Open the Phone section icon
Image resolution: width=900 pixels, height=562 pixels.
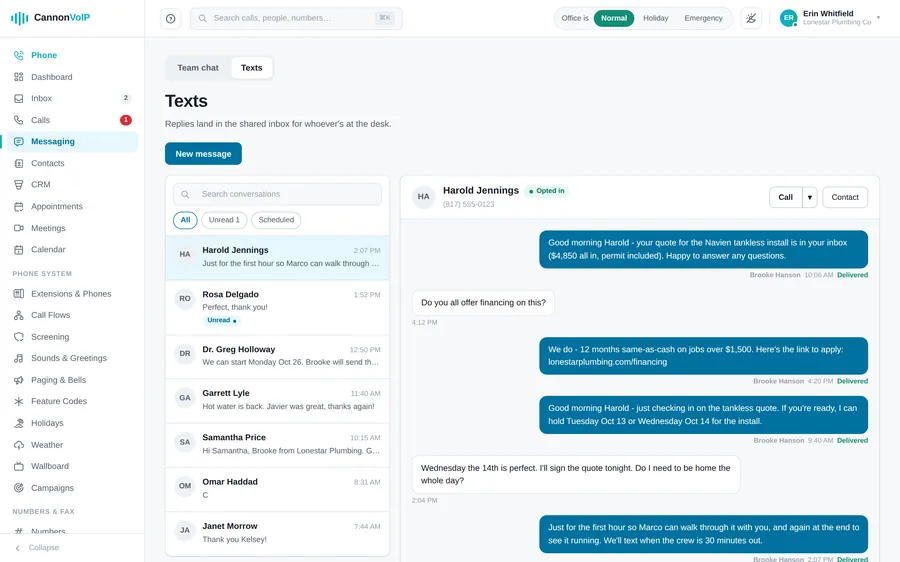coord(19,55)
